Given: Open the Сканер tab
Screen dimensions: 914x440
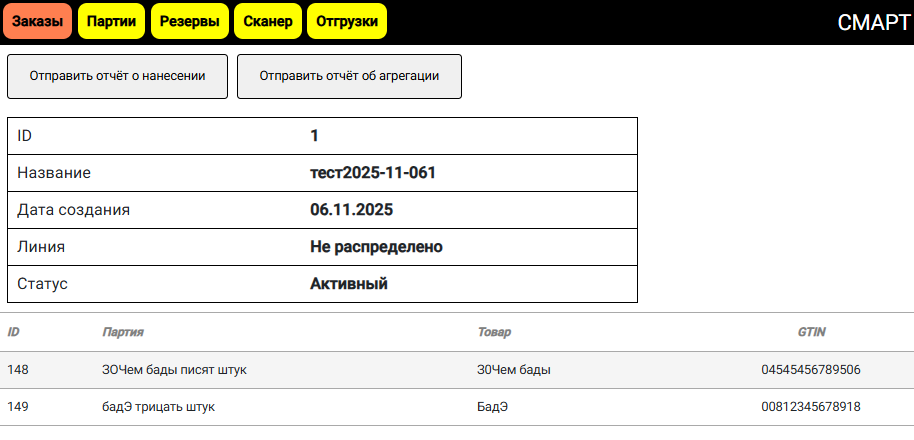Looking at the screenshot, I should click(x=268, y=21).
